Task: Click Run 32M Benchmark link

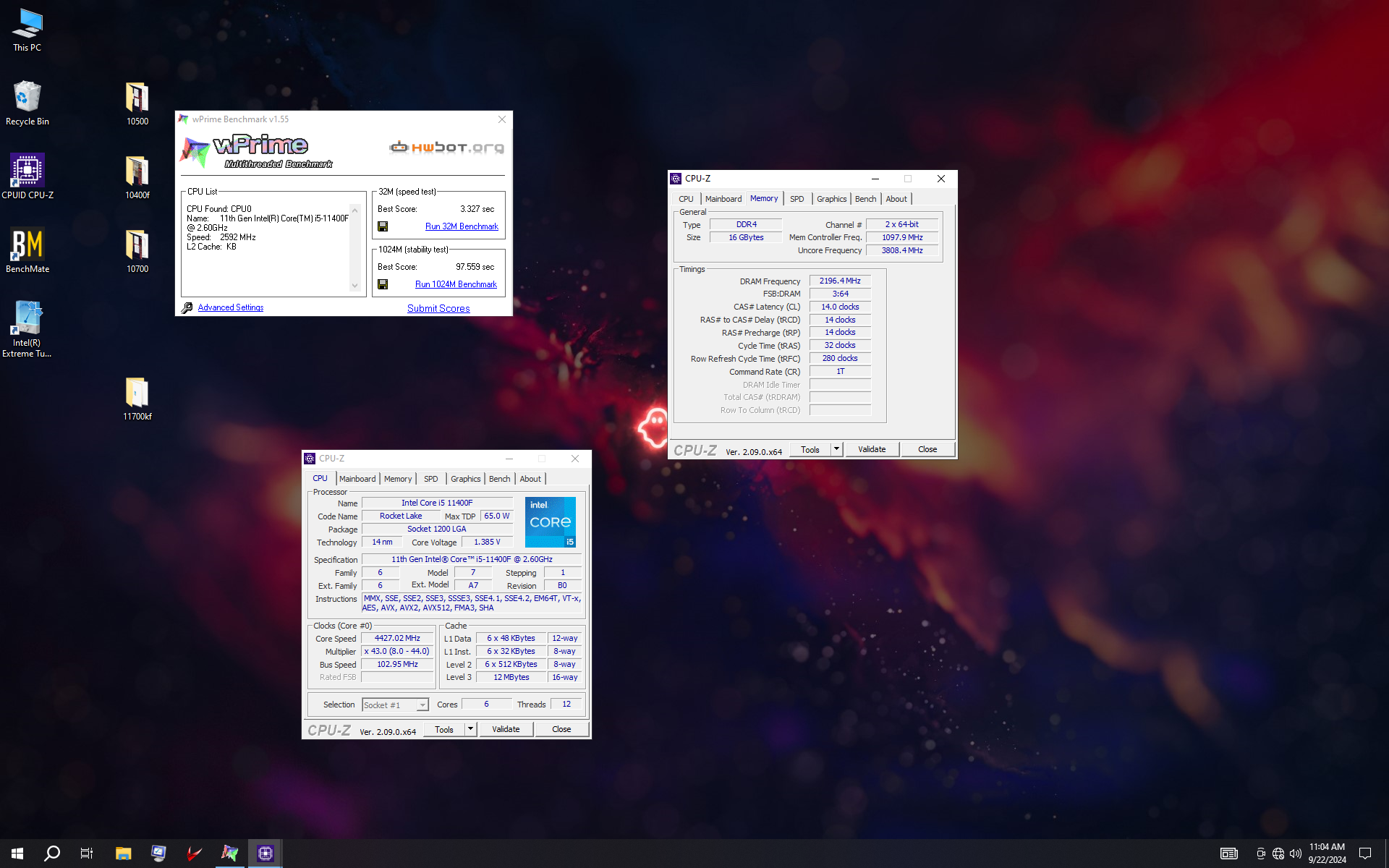Action: tap(462, 226)
